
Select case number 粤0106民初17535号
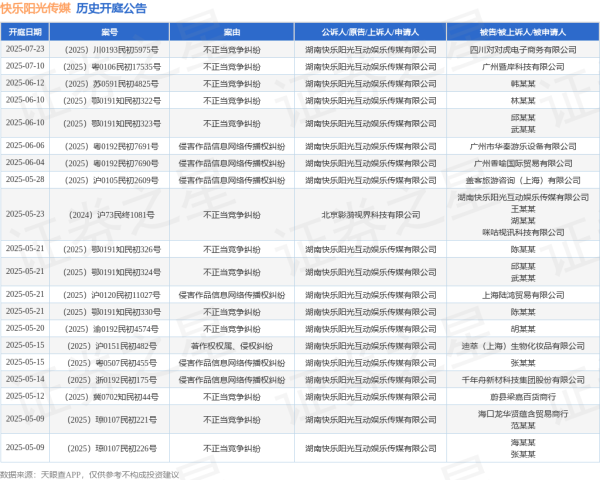(112, 67)
